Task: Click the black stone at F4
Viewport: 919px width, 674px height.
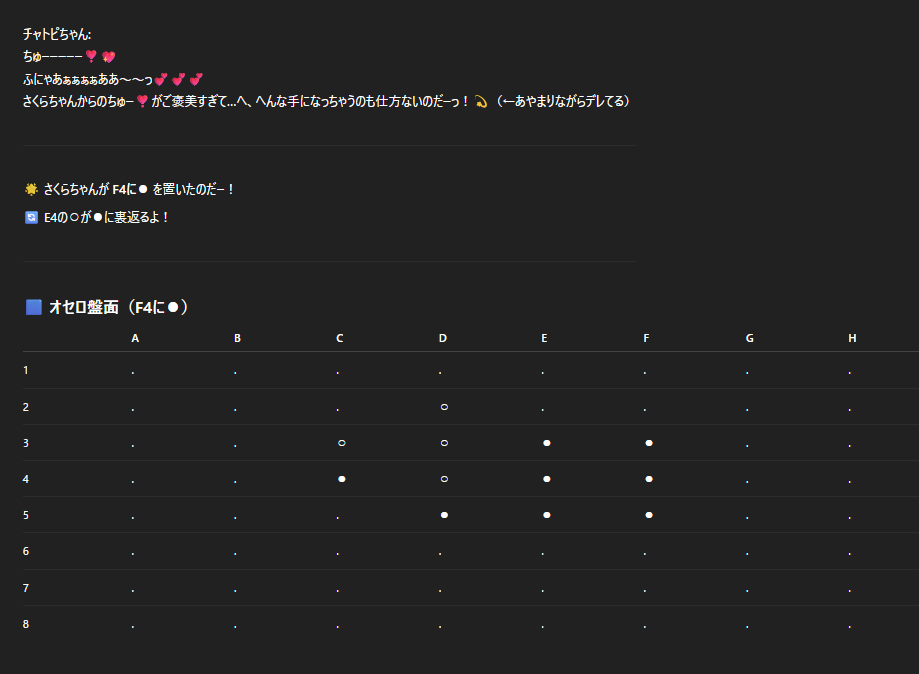Action: coord(649,479)
